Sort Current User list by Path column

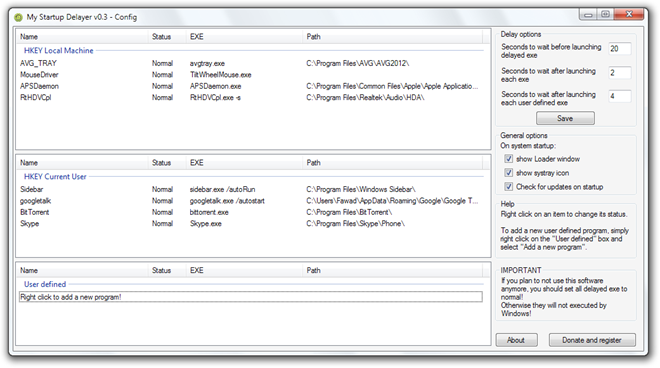point(392,163)
